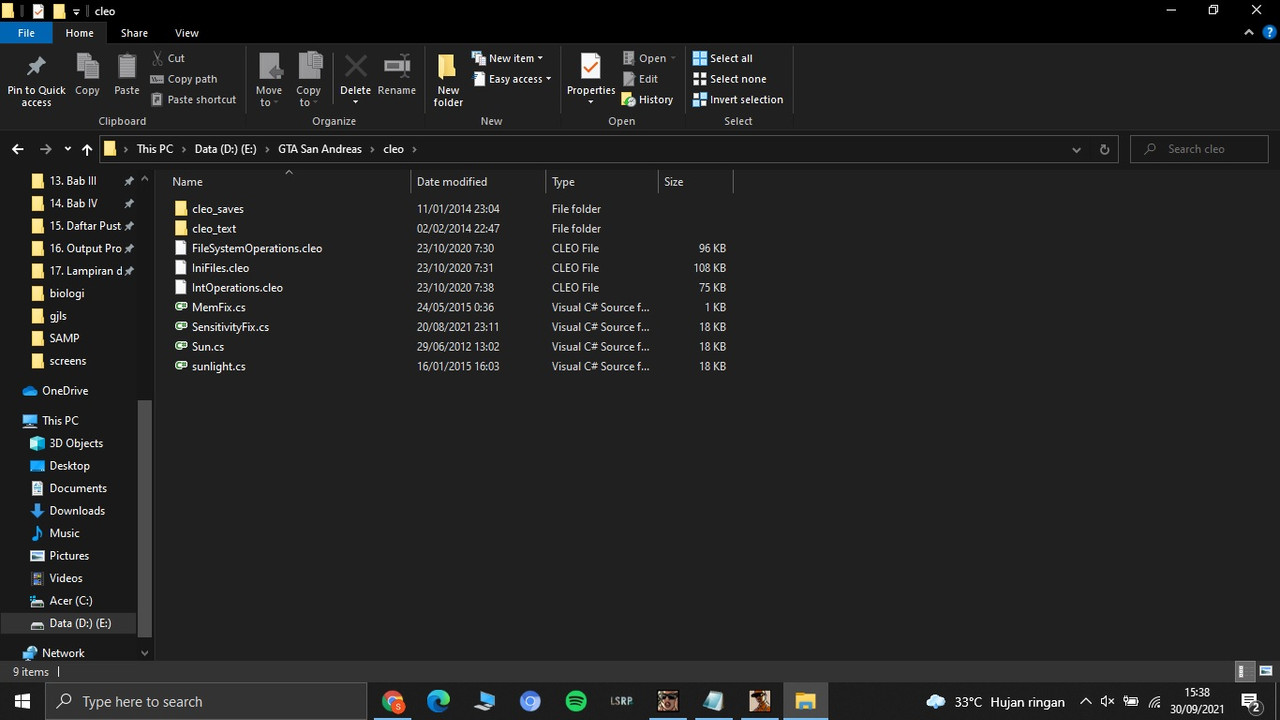Click Edit in the Open group
The width and height of the screenshot is (1280, 720).
coord(640,79)
